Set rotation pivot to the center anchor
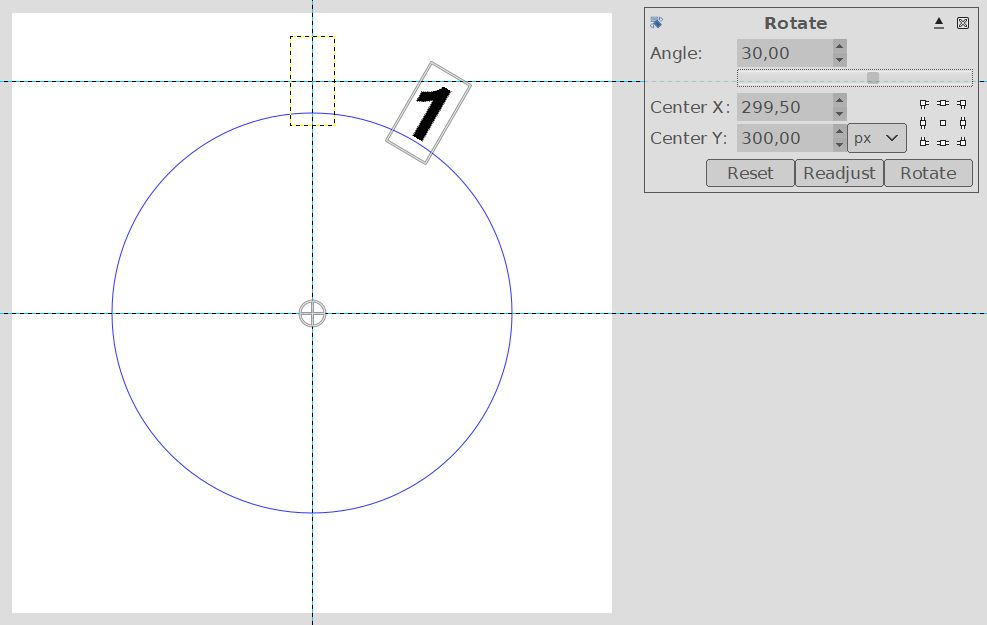Viewport: 987px width, 625px height. tap(942, 123)
